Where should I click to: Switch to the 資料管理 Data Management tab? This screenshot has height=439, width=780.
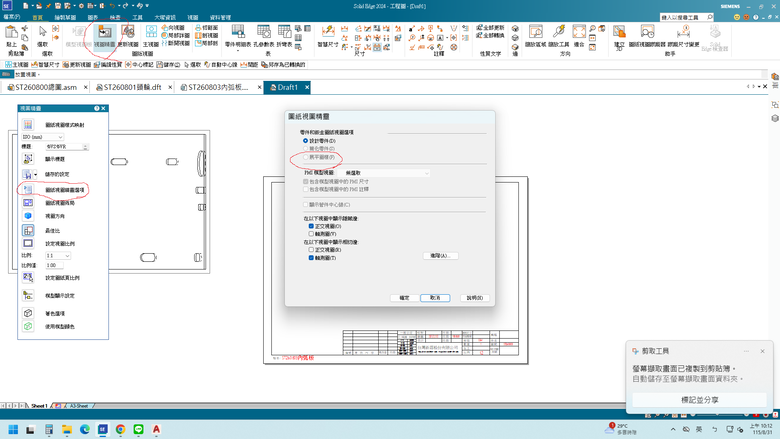click(220, 17)
